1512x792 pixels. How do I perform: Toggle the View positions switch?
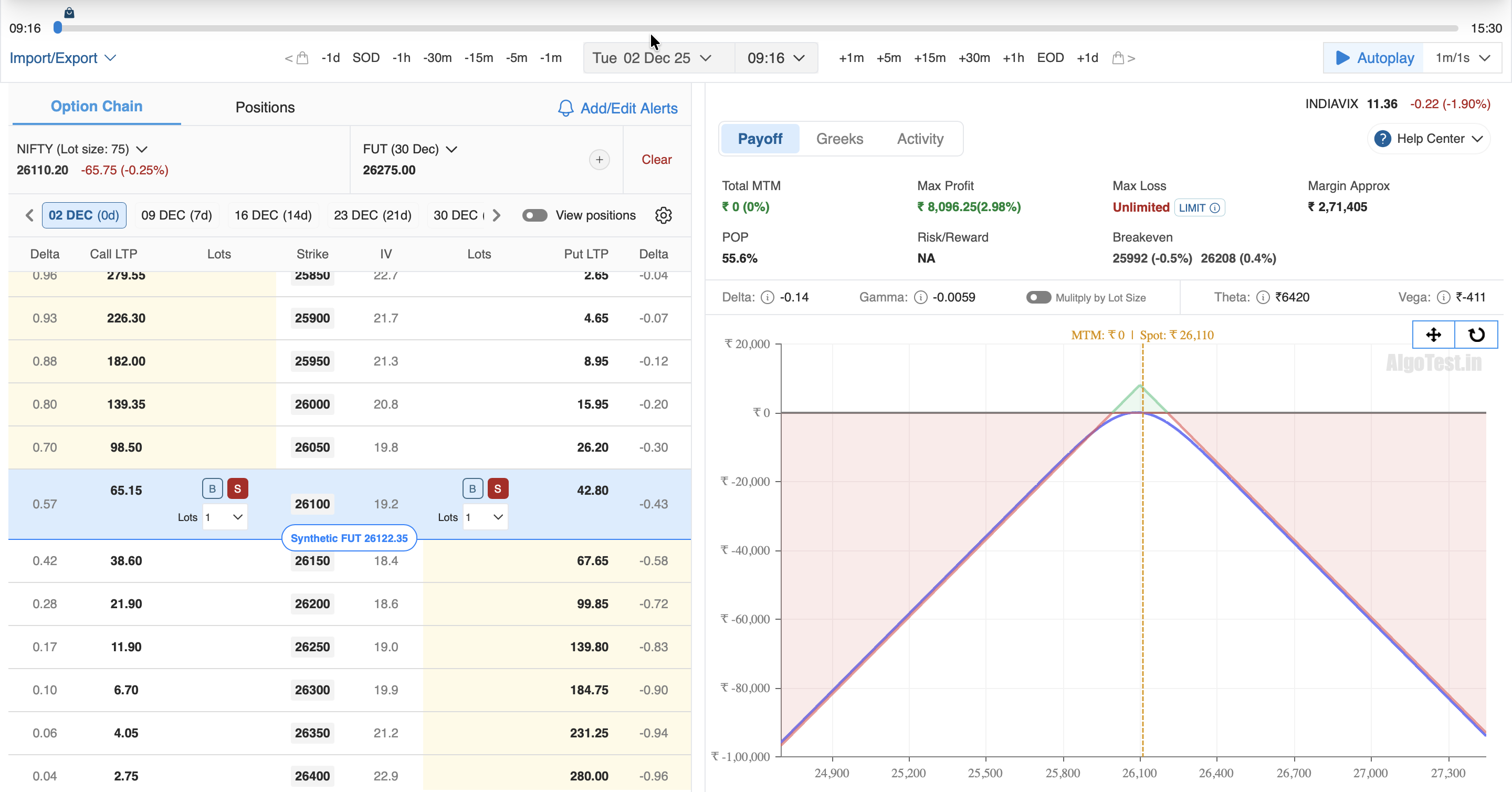point(534,215)
